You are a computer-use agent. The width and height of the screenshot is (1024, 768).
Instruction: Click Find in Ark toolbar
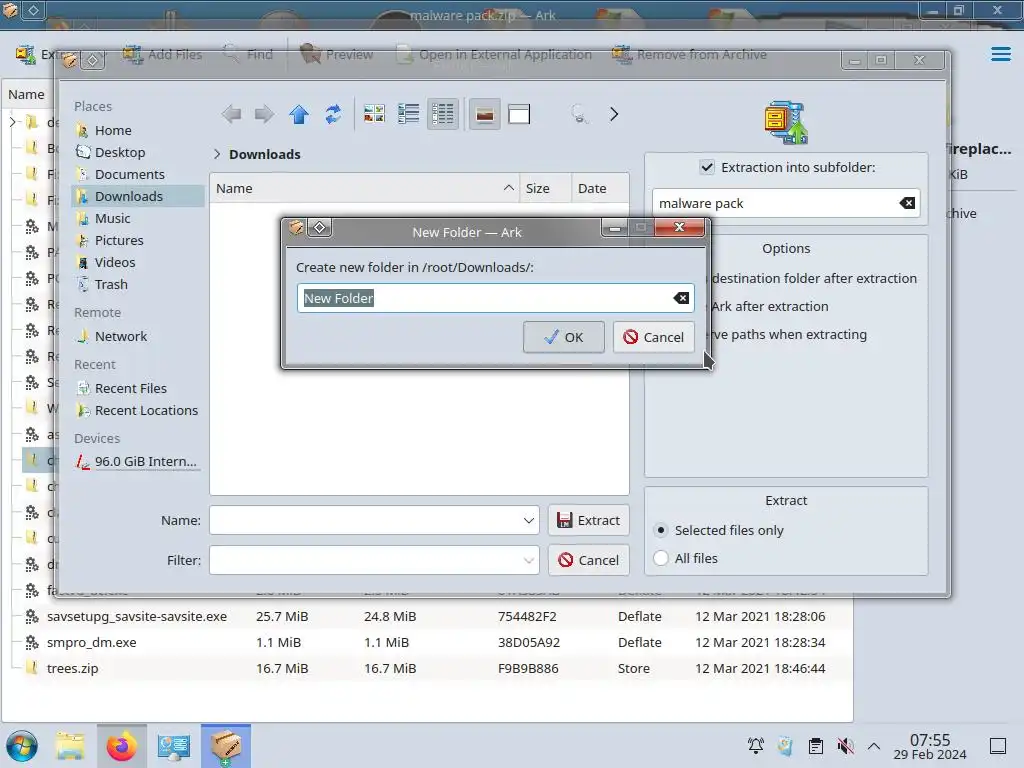click(248, 54)
